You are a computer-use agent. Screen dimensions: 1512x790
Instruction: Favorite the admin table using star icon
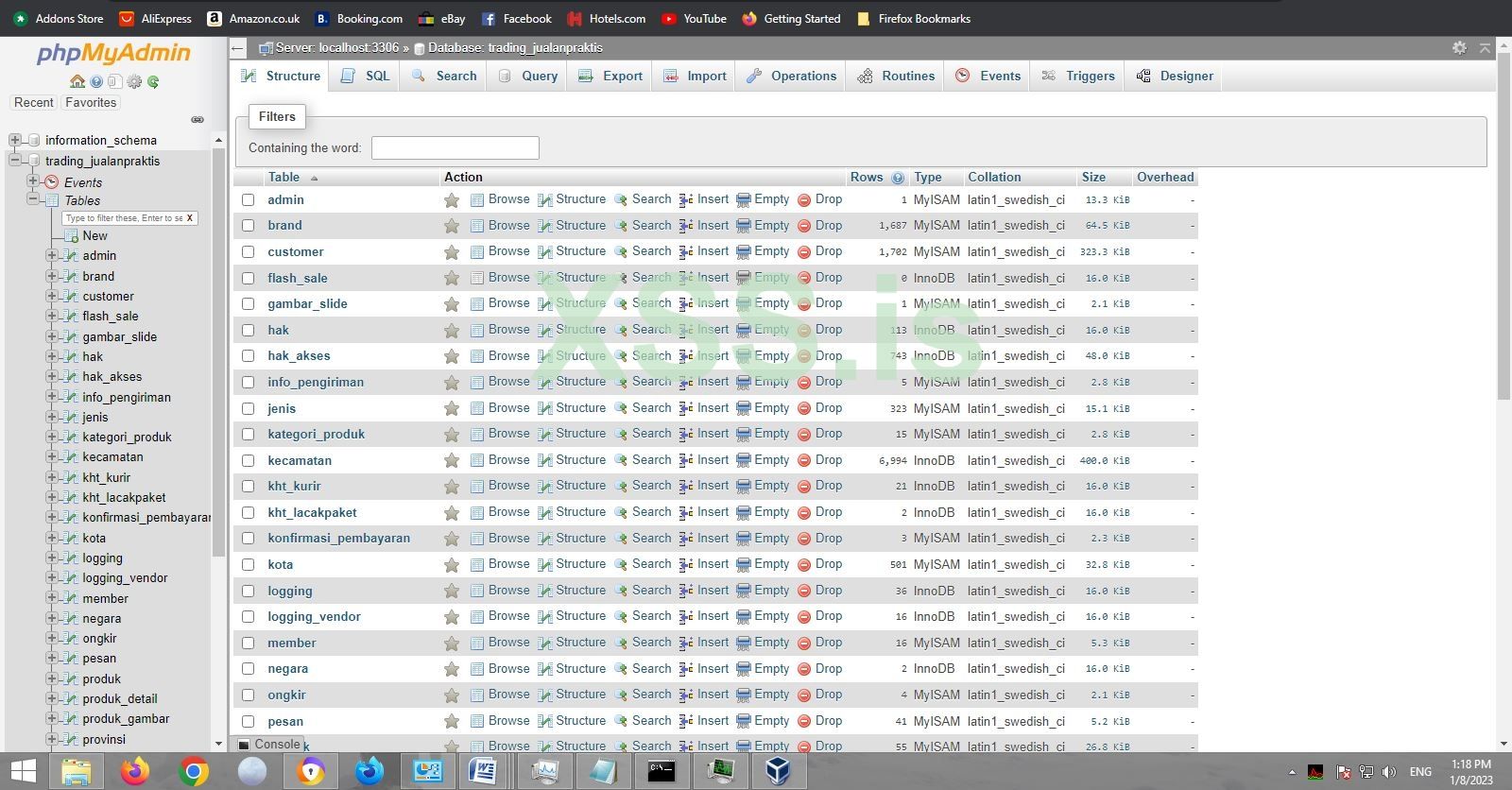tap(452, 200)
